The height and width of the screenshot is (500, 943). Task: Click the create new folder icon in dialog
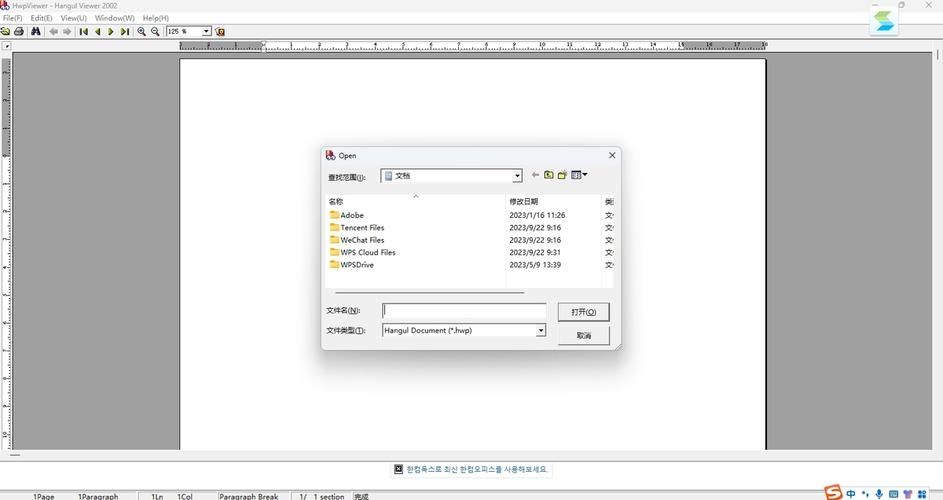click(562, 175)
